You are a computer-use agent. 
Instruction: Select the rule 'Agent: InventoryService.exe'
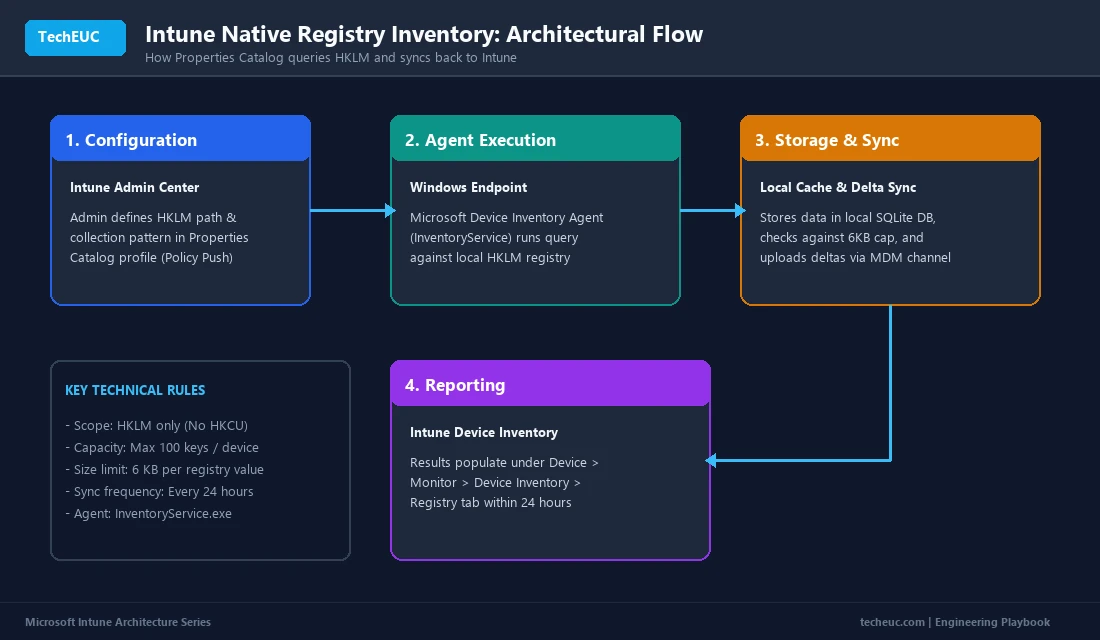(x=149, y=514)
